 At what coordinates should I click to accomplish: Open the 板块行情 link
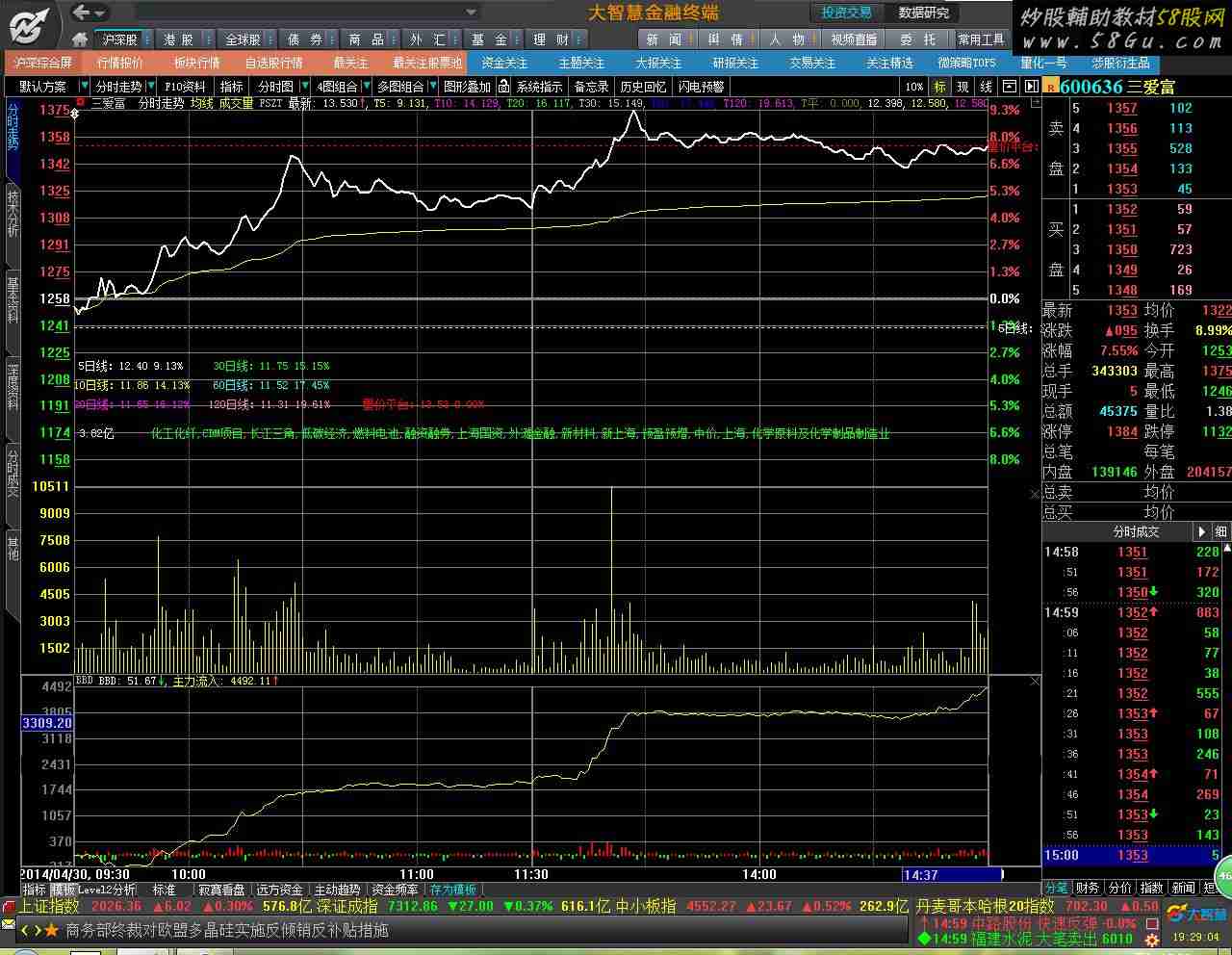pos(197,63)
